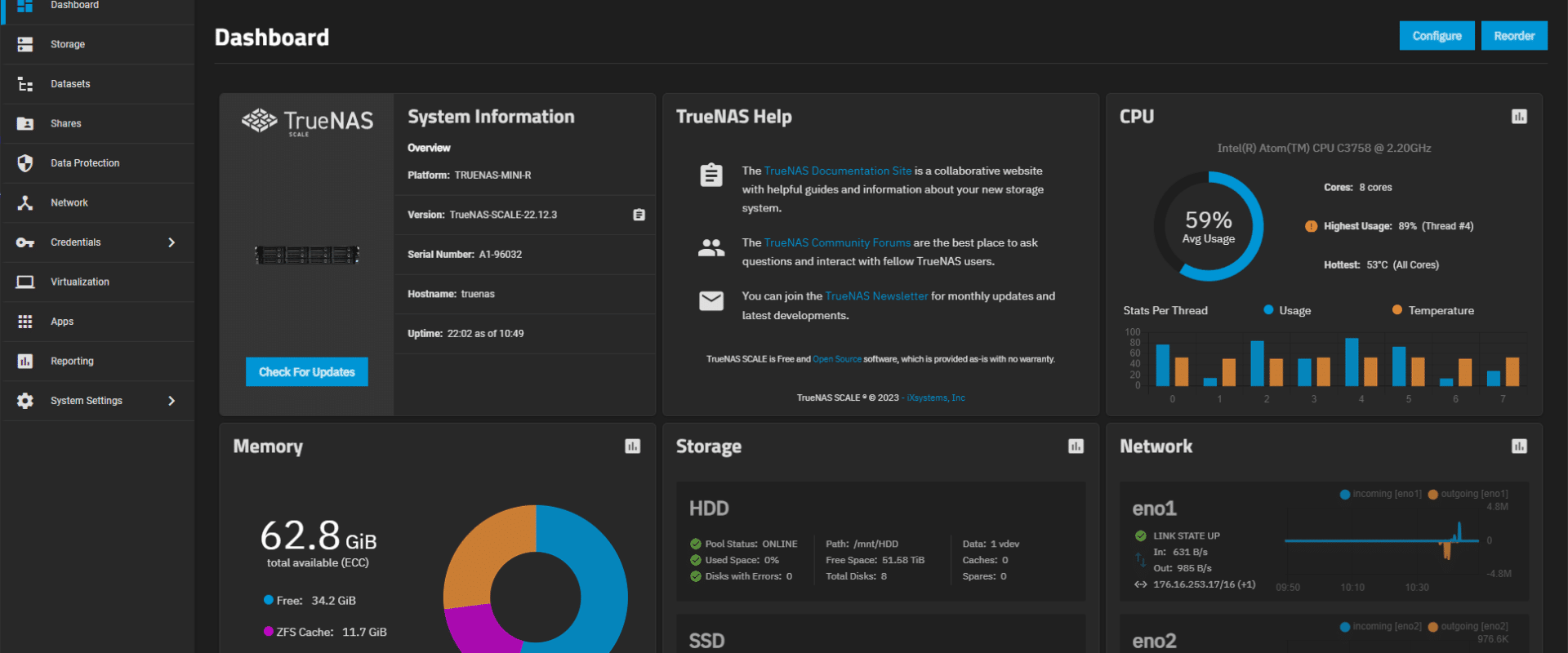Click Check For Updates button
Viewport: 1568px width, 653px height.
(307, 372)
